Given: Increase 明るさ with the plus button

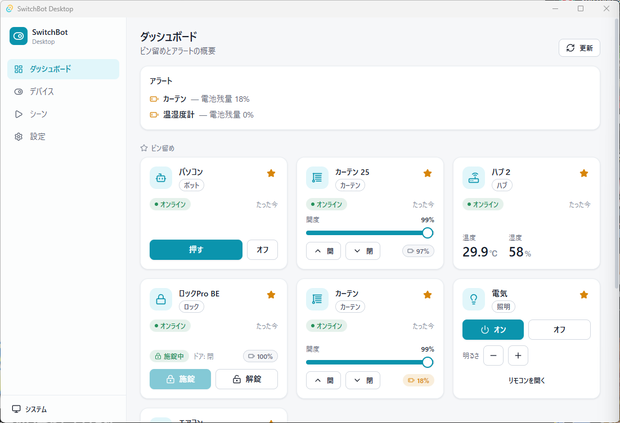Looking at the screenshot, I should (x=518, y=356).
